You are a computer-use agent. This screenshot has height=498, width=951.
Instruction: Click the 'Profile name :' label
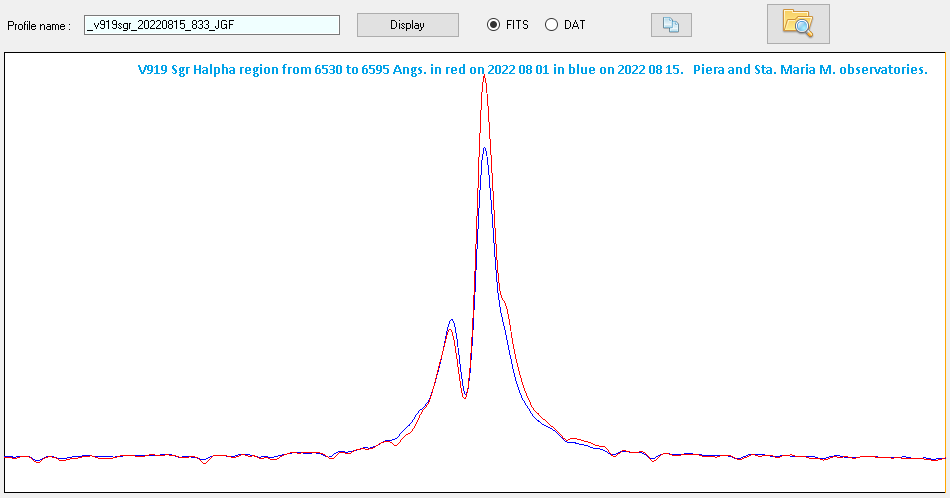[x=39, y=25]
